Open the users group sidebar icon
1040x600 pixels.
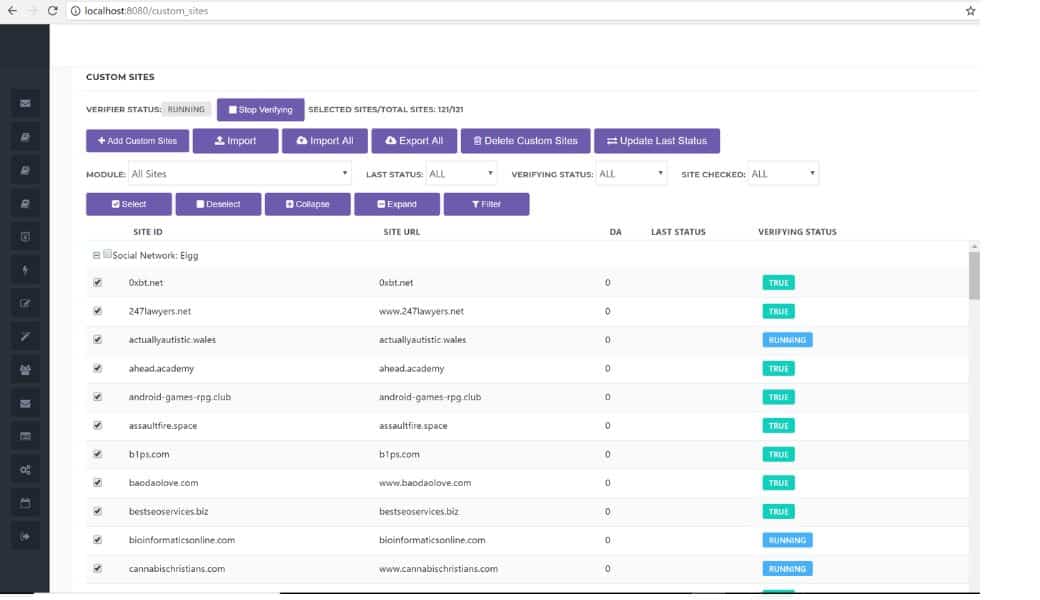pyautogui.click(x=25, y=370)
